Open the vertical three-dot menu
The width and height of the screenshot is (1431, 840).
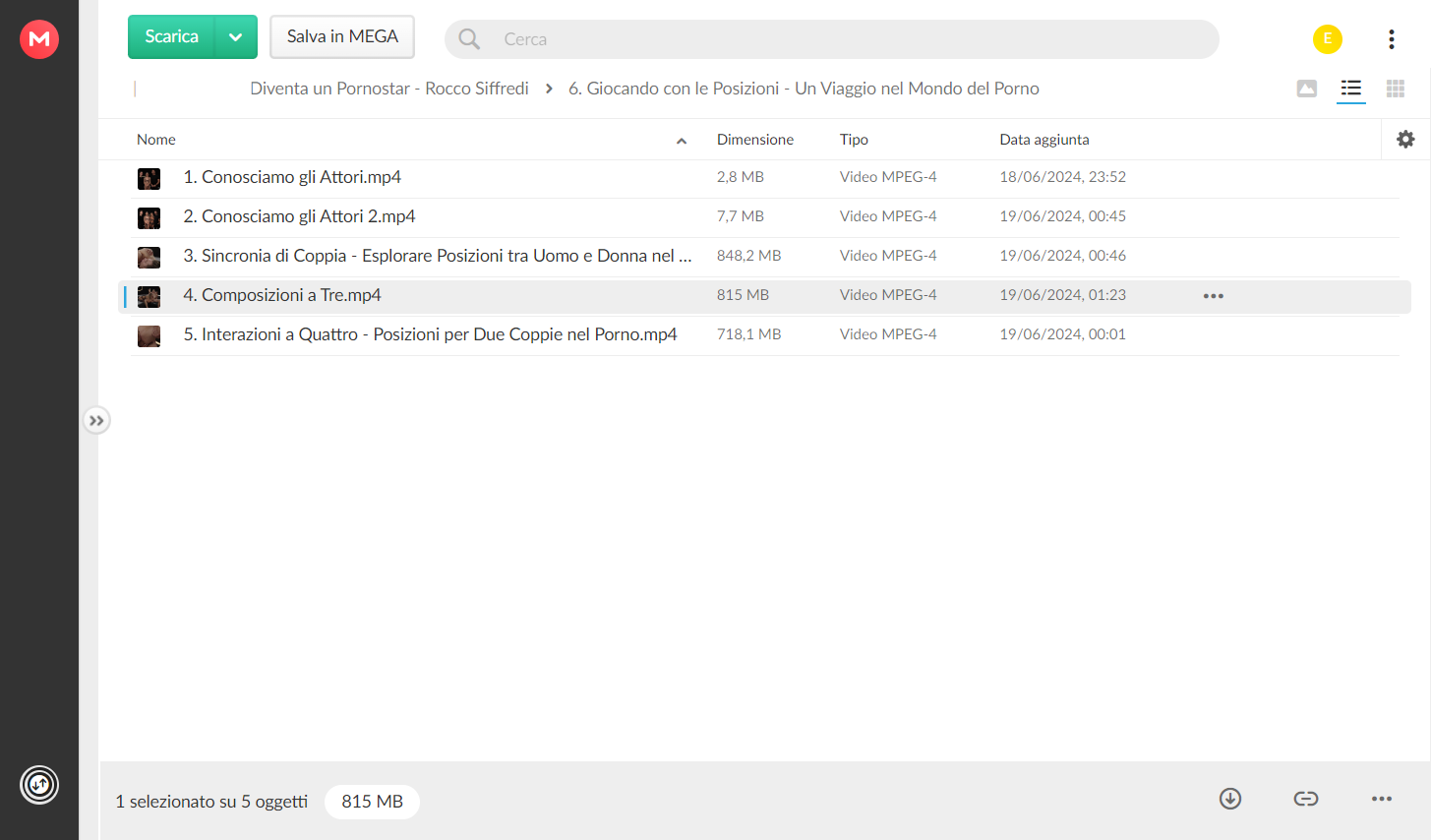(1392, 39)
